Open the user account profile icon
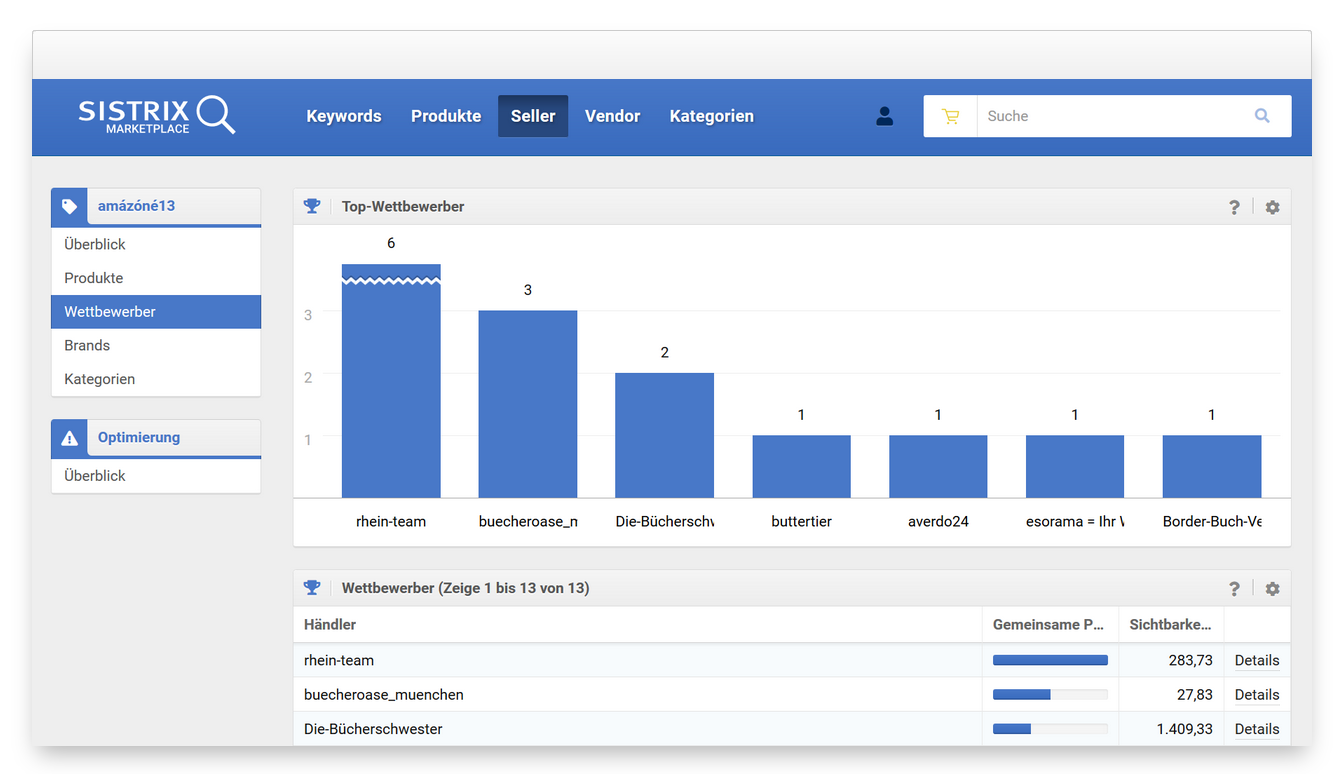Viewport: 1338px width, 774px height. click(884, 116)
